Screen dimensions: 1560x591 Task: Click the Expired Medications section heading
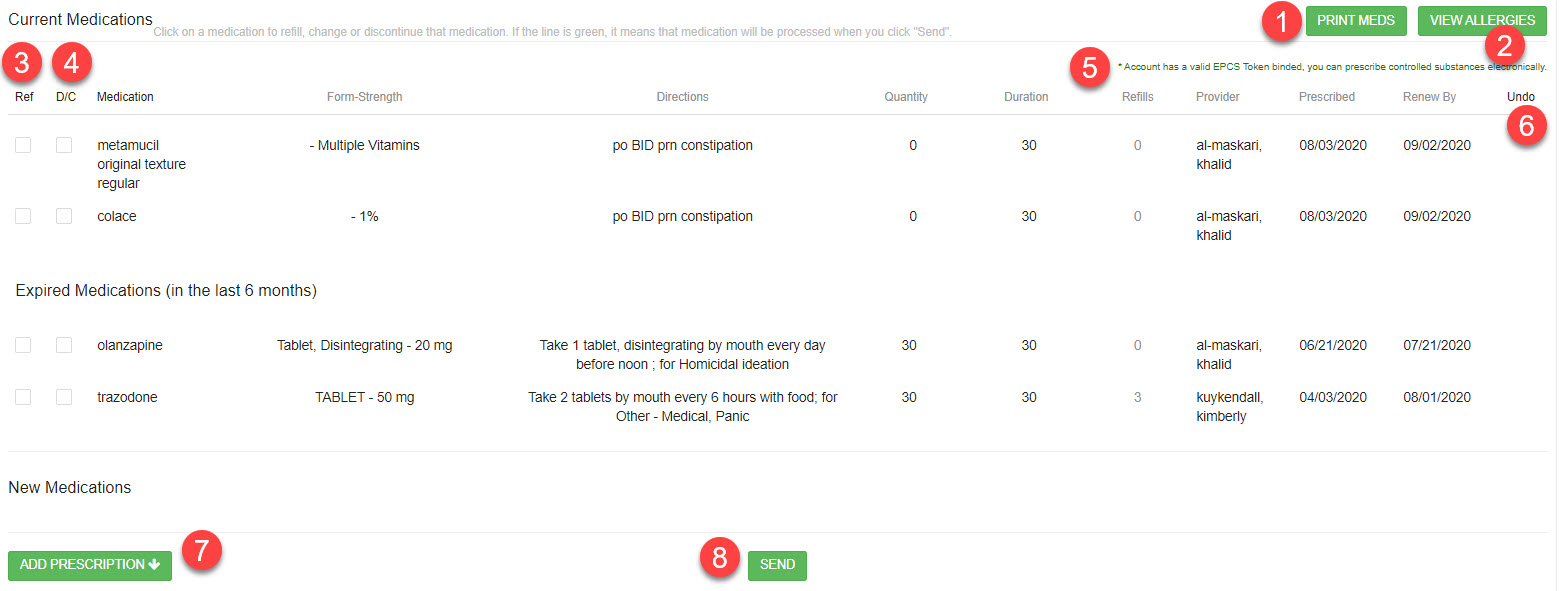(x=167, y=290)
